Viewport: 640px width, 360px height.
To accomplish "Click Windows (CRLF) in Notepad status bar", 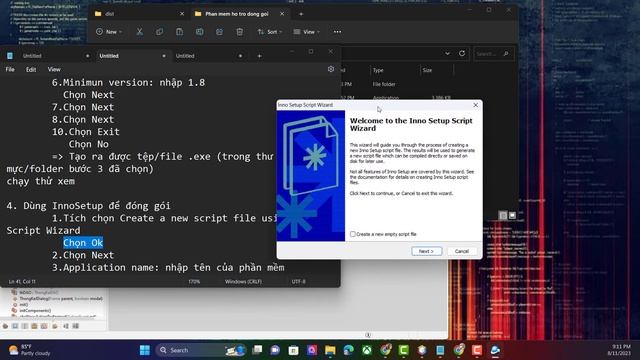I will pyautogui.click(x=243, y=281).
